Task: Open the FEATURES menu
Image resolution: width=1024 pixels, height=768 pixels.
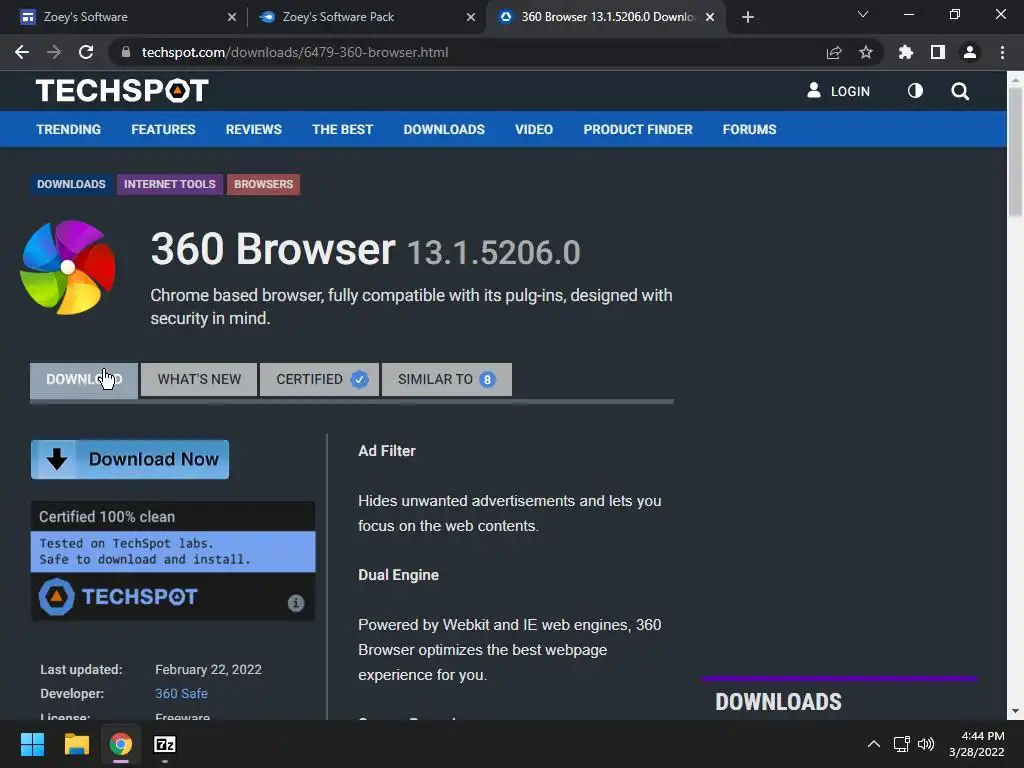Action: (163, 129)
